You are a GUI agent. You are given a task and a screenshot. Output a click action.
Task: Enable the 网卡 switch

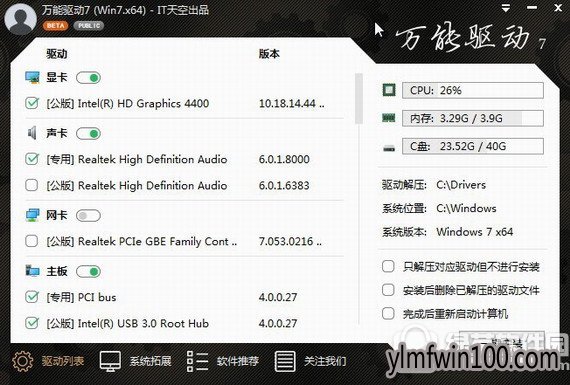point(88,216)
